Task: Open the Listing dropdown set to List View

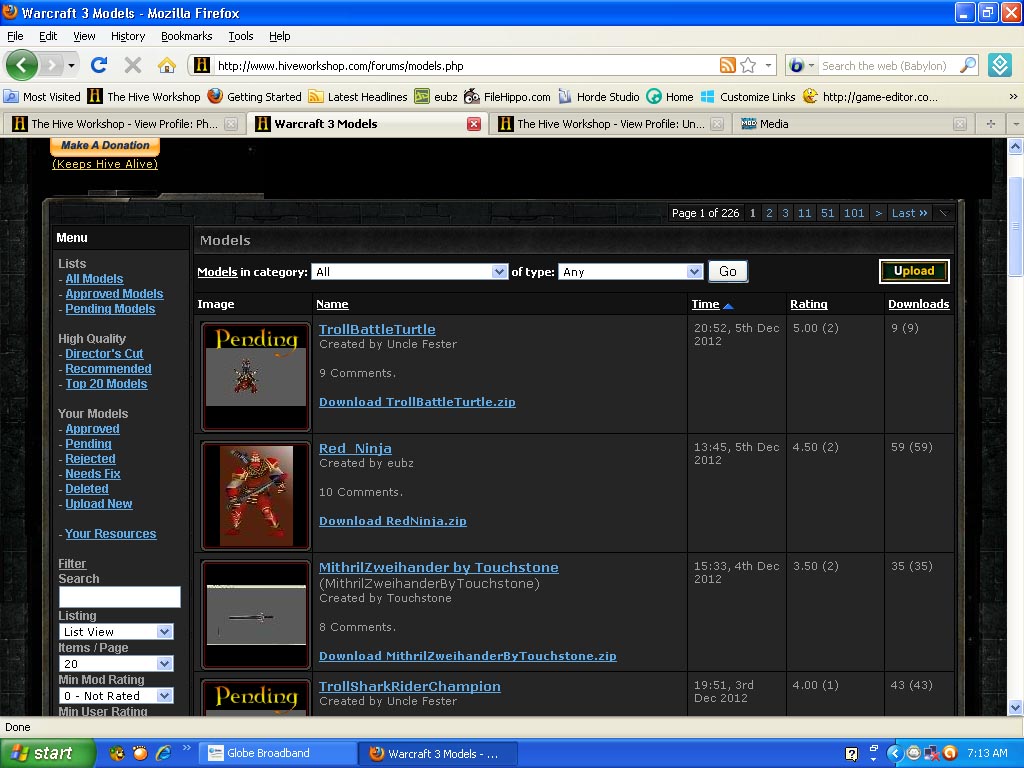Action: tap(116, 632)
